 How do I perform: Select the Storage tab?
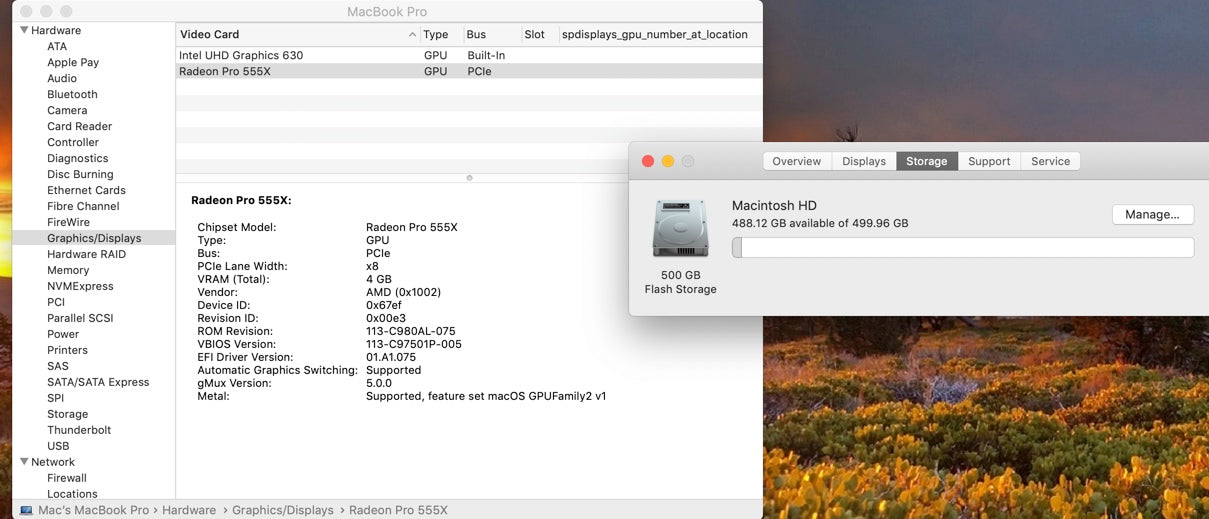click(927, 161)
